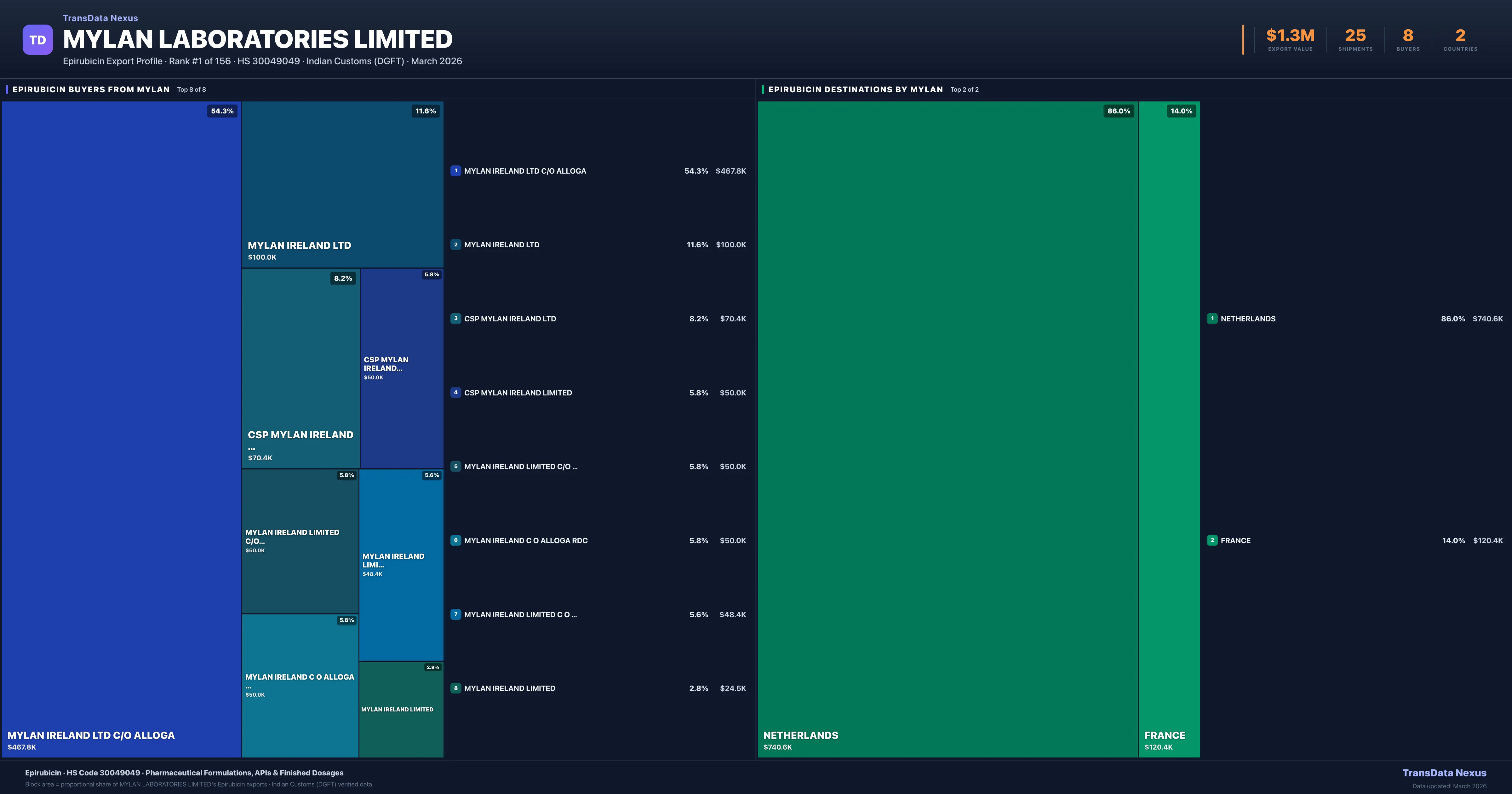This screenshot has height=794, width=1512.
Task: Click the purple TD logo icon
Action: tap(37, 40)
